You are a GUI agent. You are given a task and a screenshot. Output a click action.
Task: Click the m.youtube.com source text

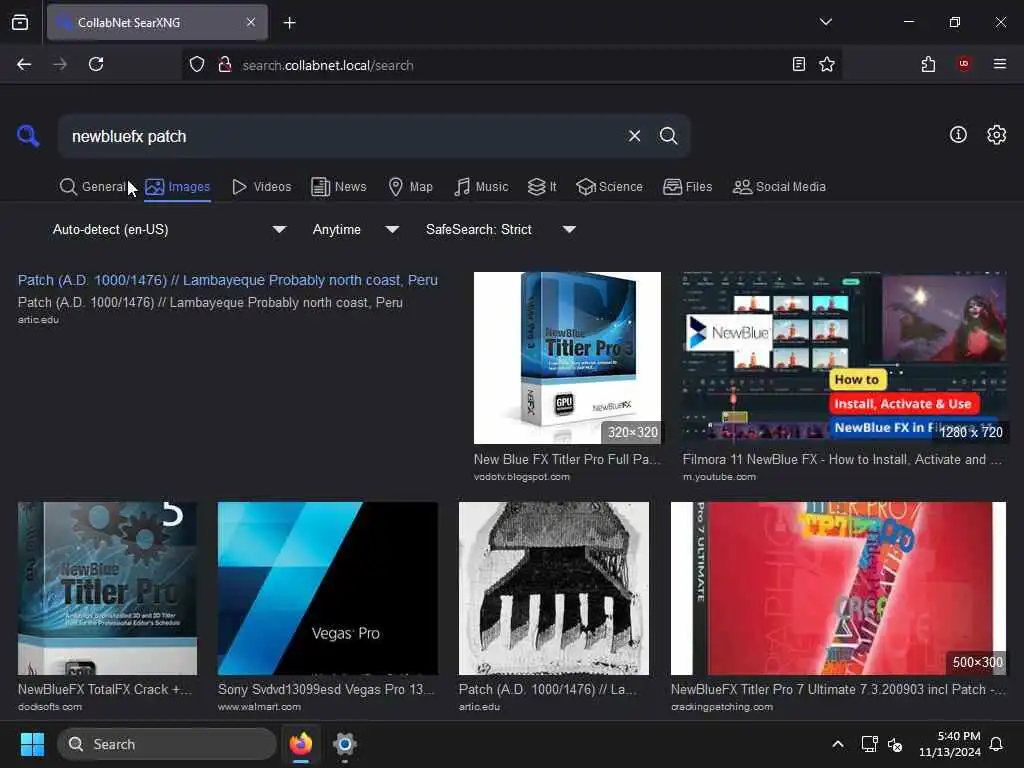point(719,477)
